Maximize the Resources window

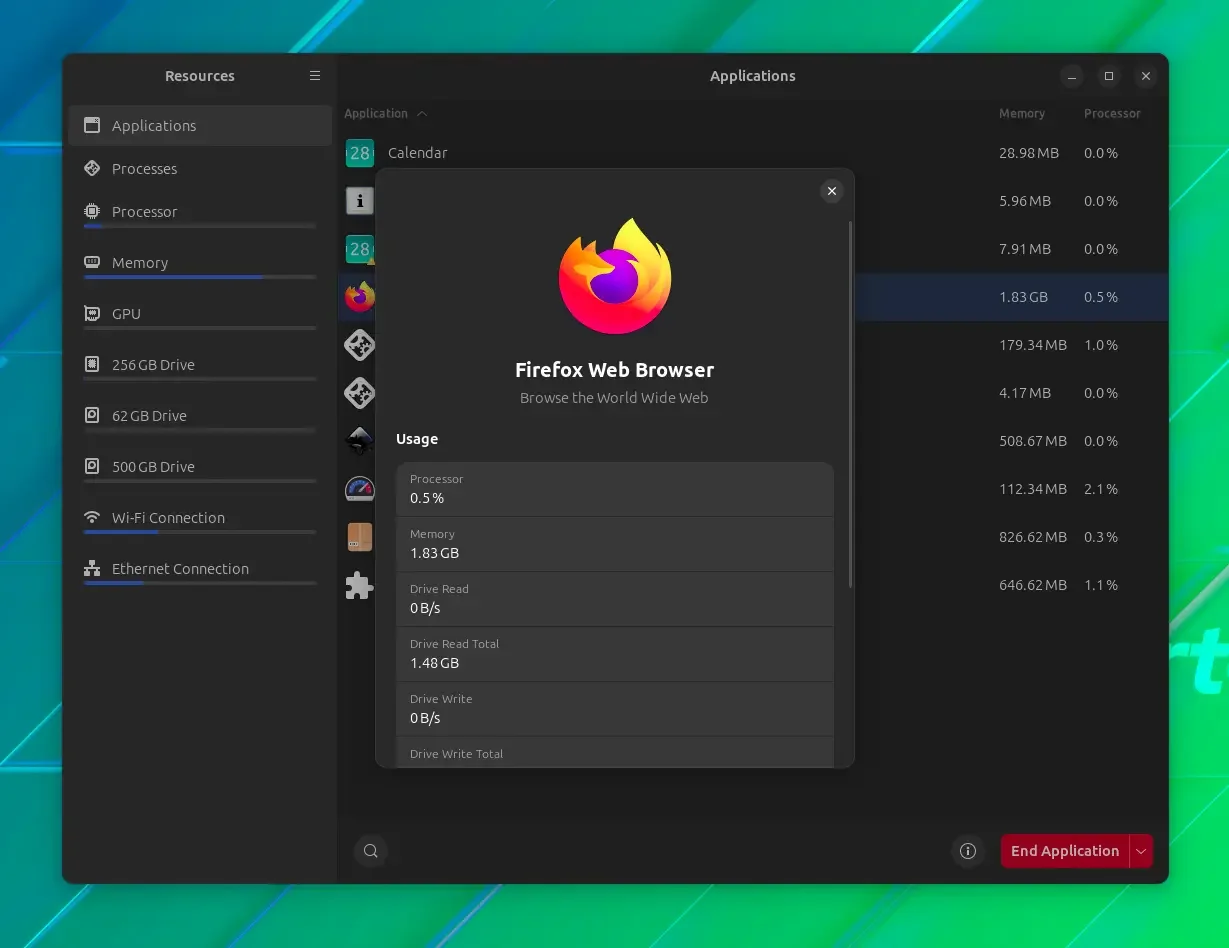click(1109, 76)
